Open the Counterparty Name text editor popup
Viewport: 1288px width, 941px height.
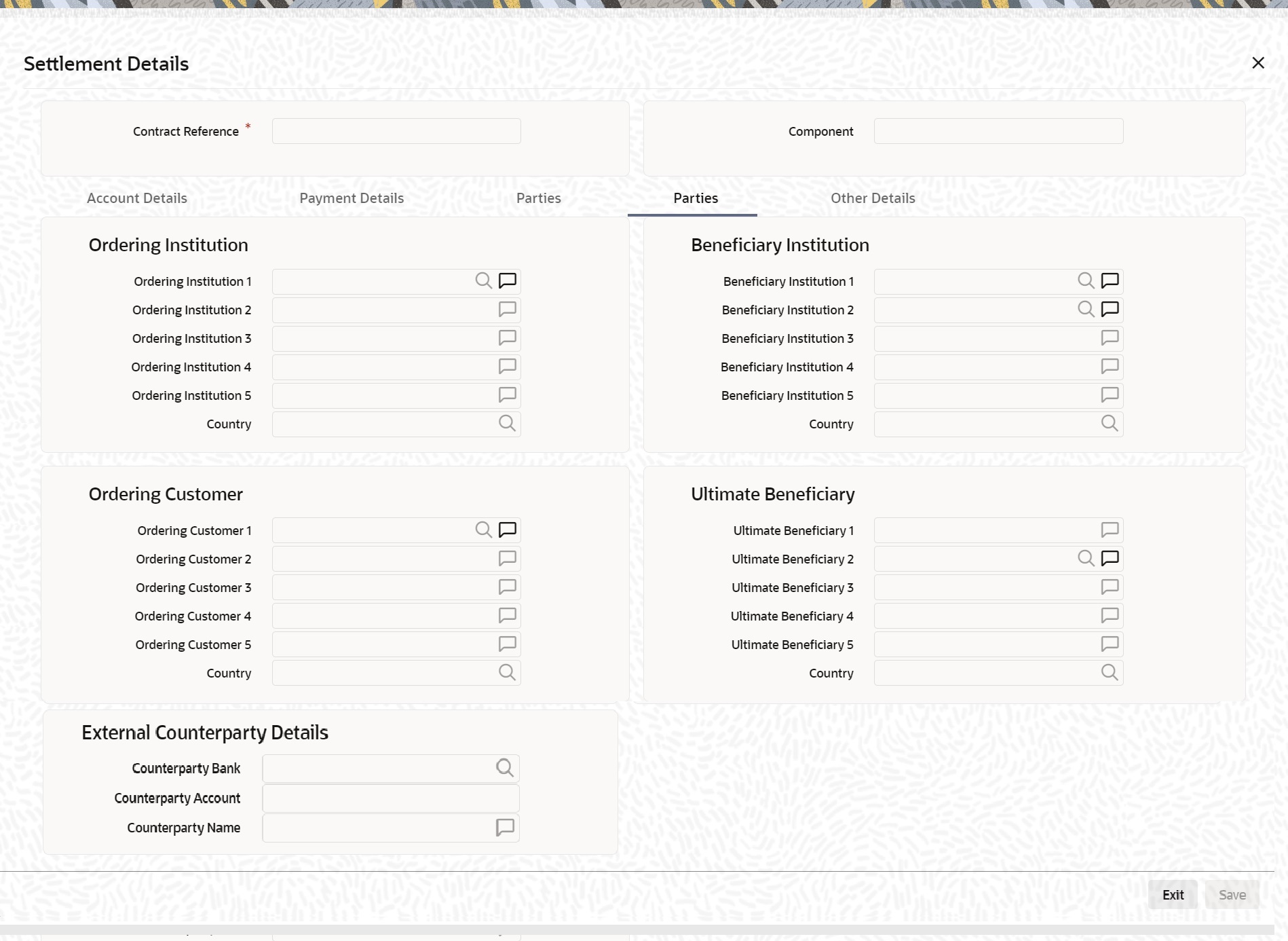coord(505,828)
